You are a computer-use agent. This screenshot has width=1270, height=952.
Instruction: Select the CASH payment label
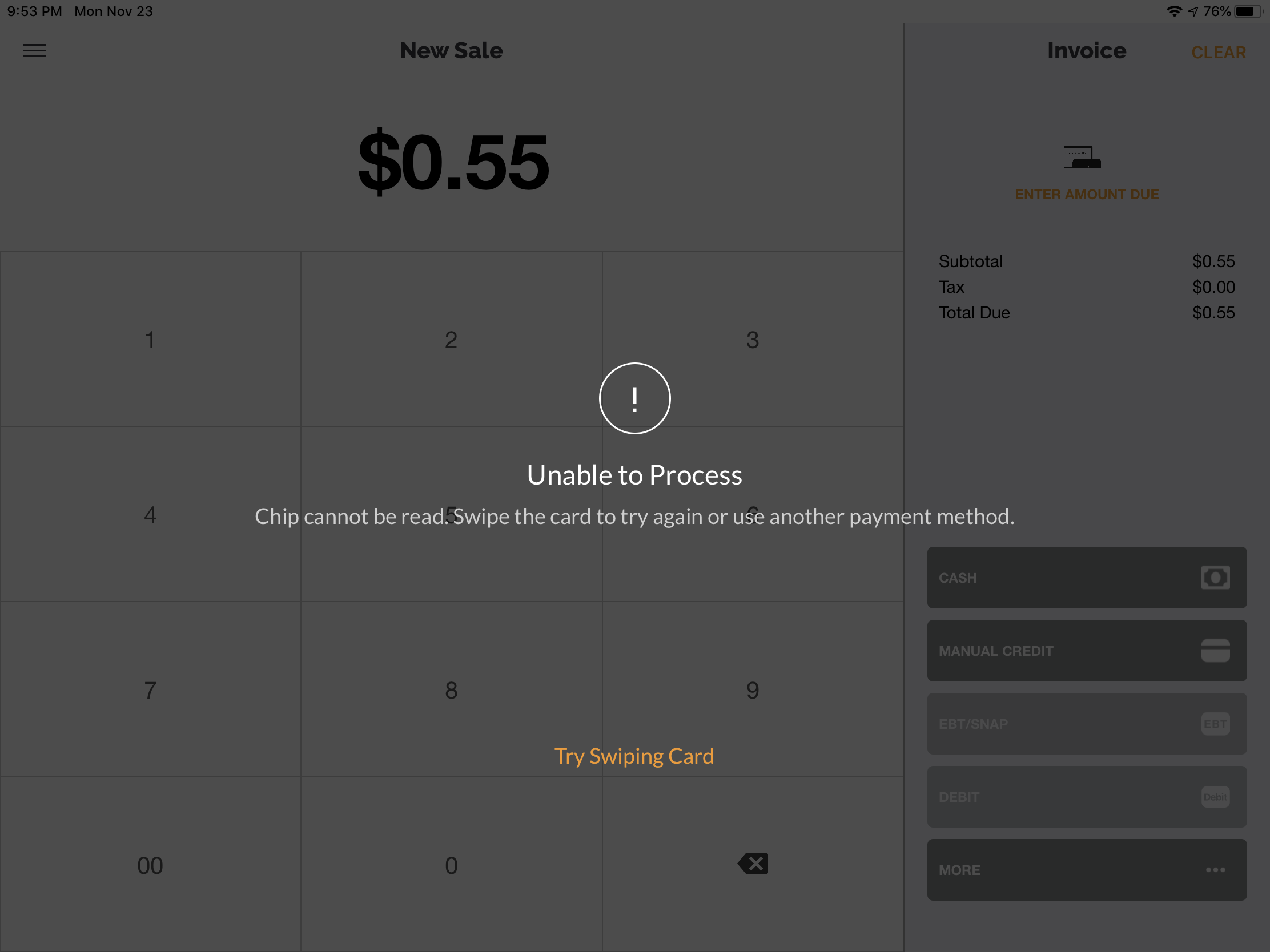[958, 578]
